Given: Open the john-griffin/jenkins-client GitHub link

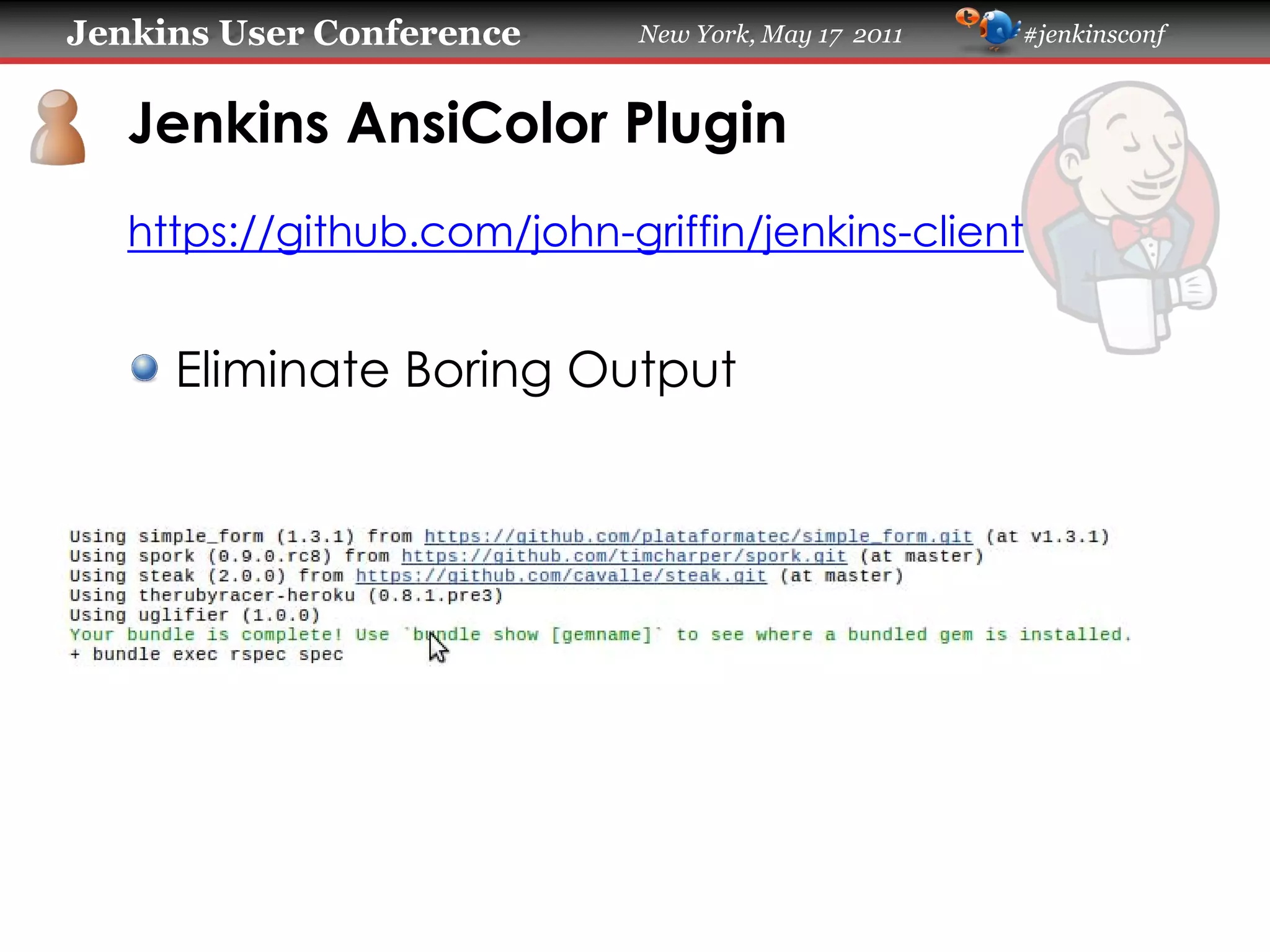Looking at the screenshot, I should click(x=575, y=232).
